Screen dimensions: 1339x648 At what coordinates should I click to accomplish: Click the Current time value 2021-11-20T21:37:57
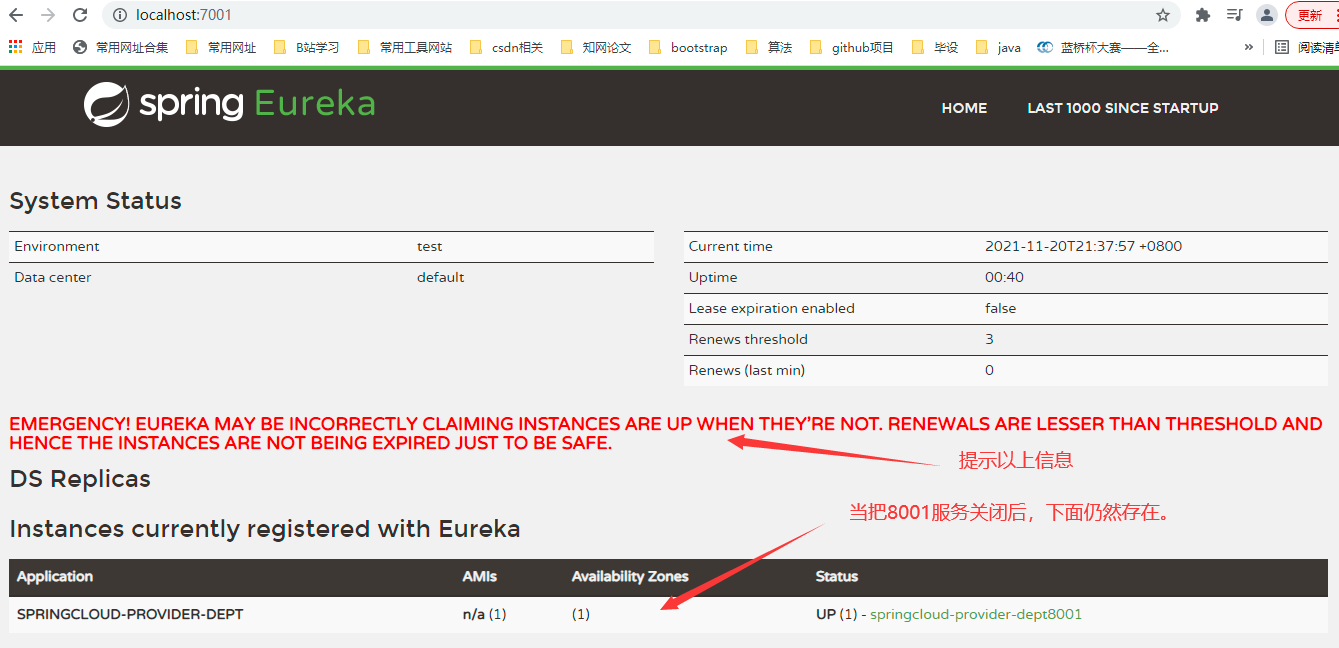1083,246
